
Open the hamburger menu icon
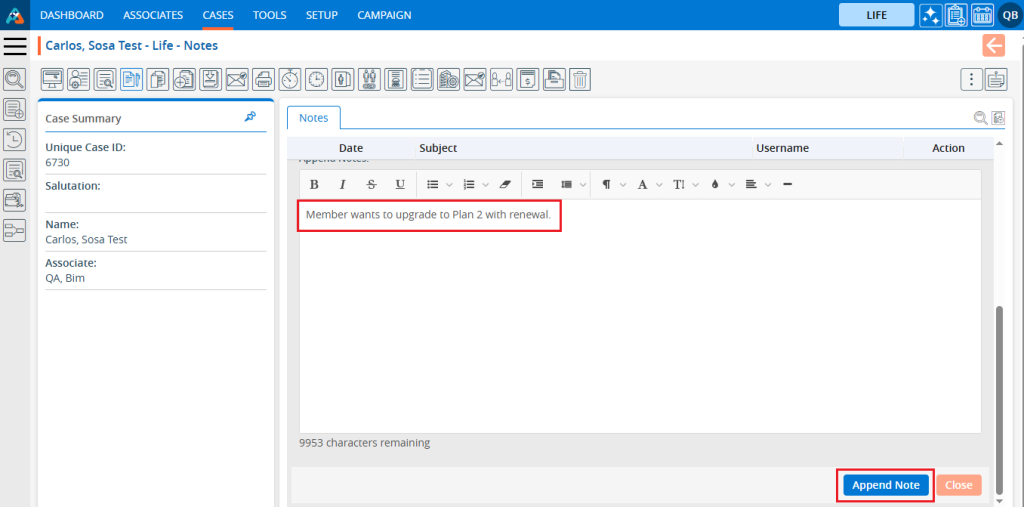(x=15, y=46)
